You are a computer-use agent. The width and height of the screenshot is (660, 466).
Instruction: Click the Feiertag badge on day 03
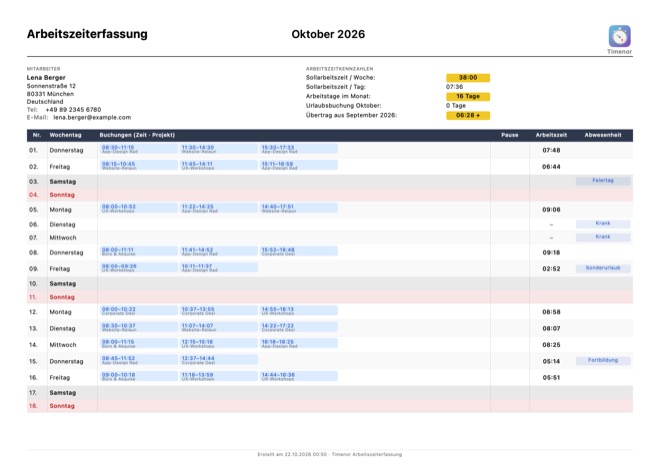603,181
